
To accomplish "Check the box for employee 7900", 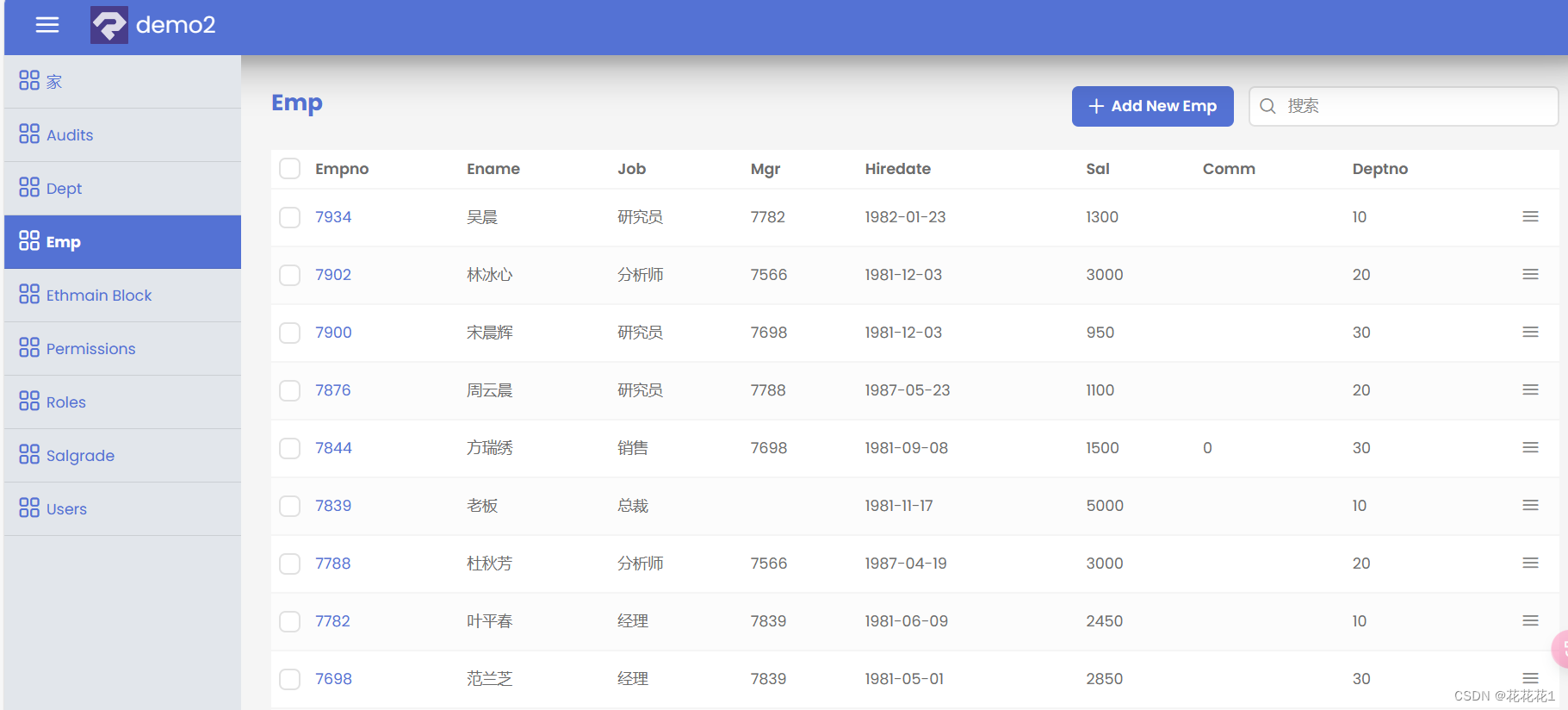I will click(290, 333).
